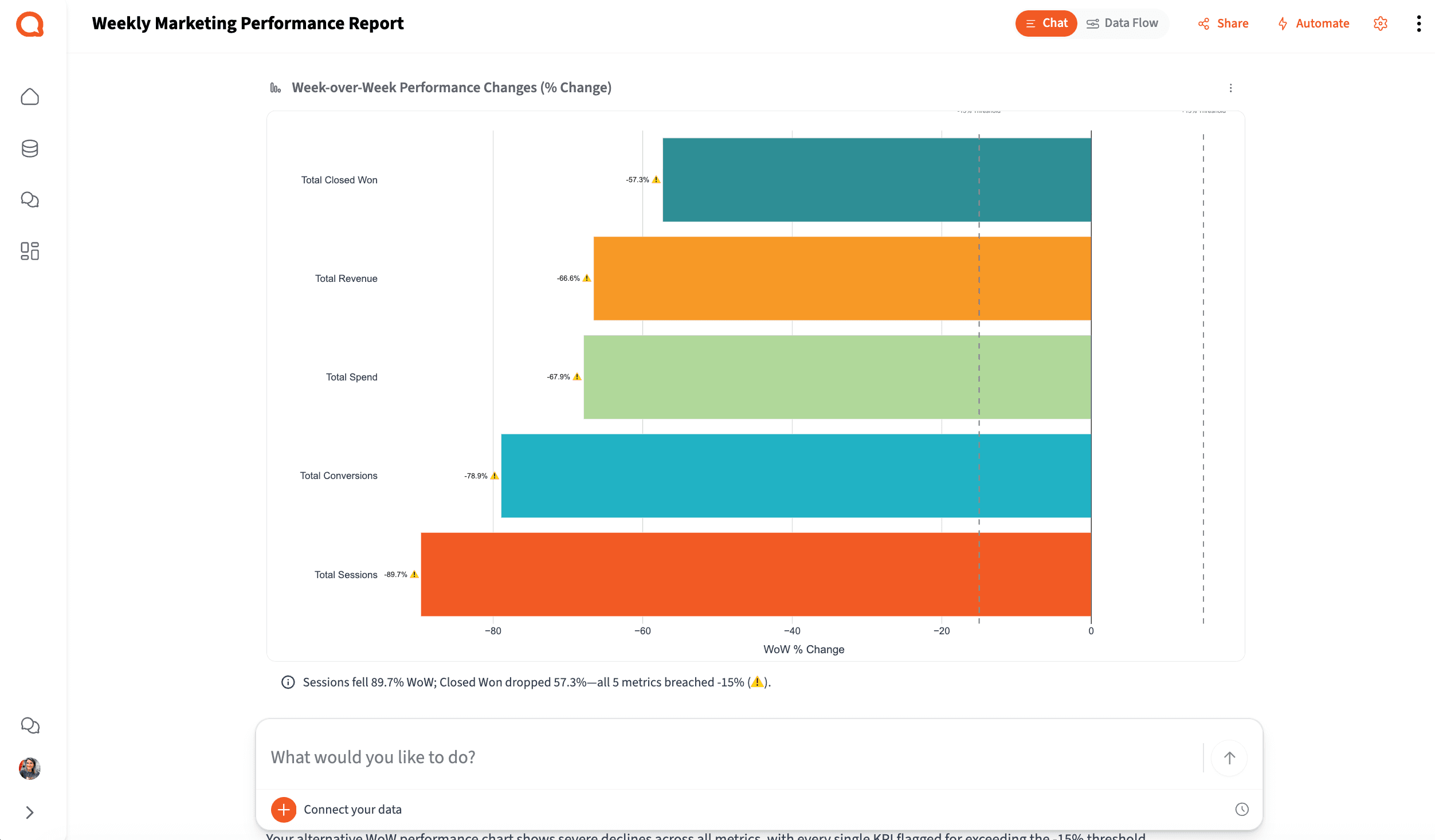This screenshot has height=840, width=1435.
Task: Switch to Data Flow view
Action: 1123,23
